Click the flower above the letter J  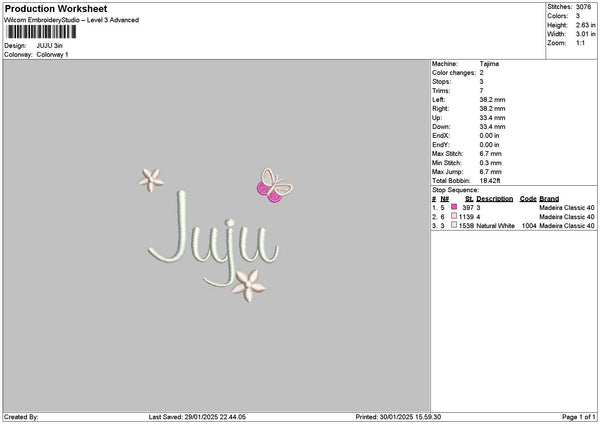pyautogui.click(x=151, y=180)
